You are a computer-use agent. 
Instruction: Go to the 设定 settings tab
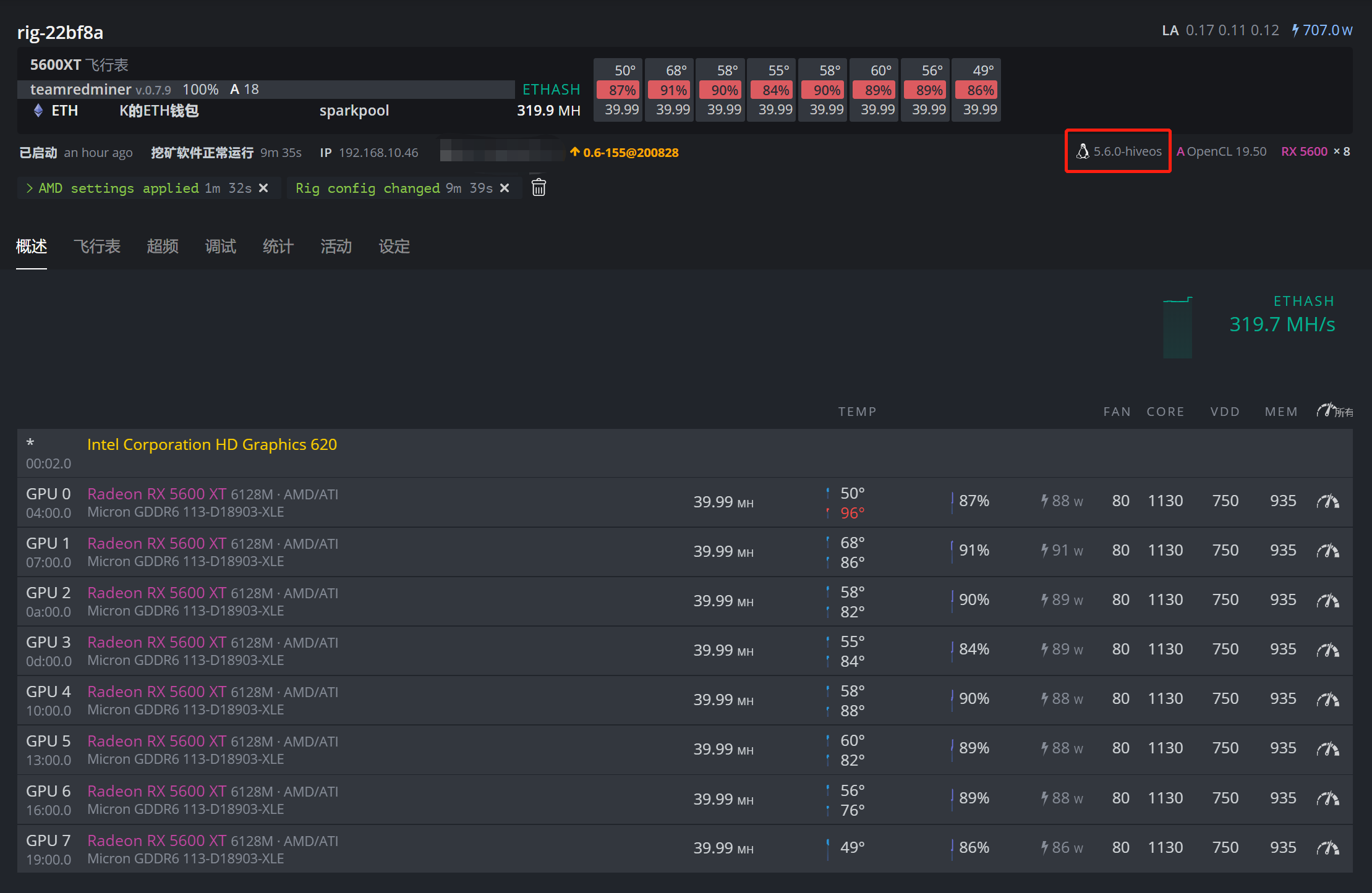[x=394, y=247]
